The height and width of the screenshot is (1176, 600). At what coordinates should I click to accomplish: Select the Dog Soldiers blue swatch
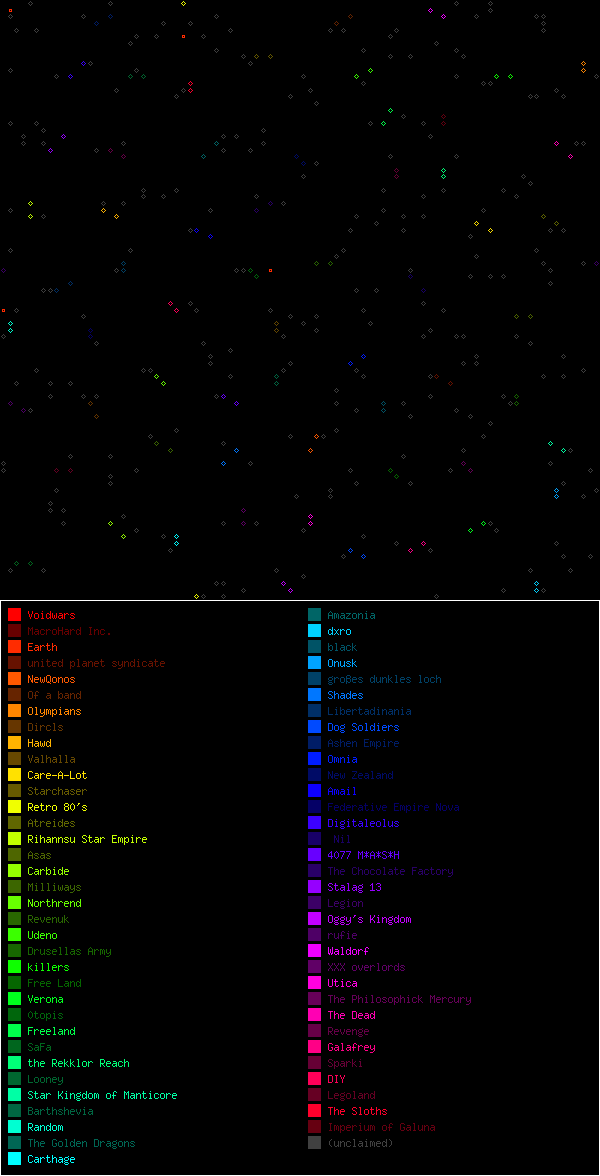click(314, 727)
